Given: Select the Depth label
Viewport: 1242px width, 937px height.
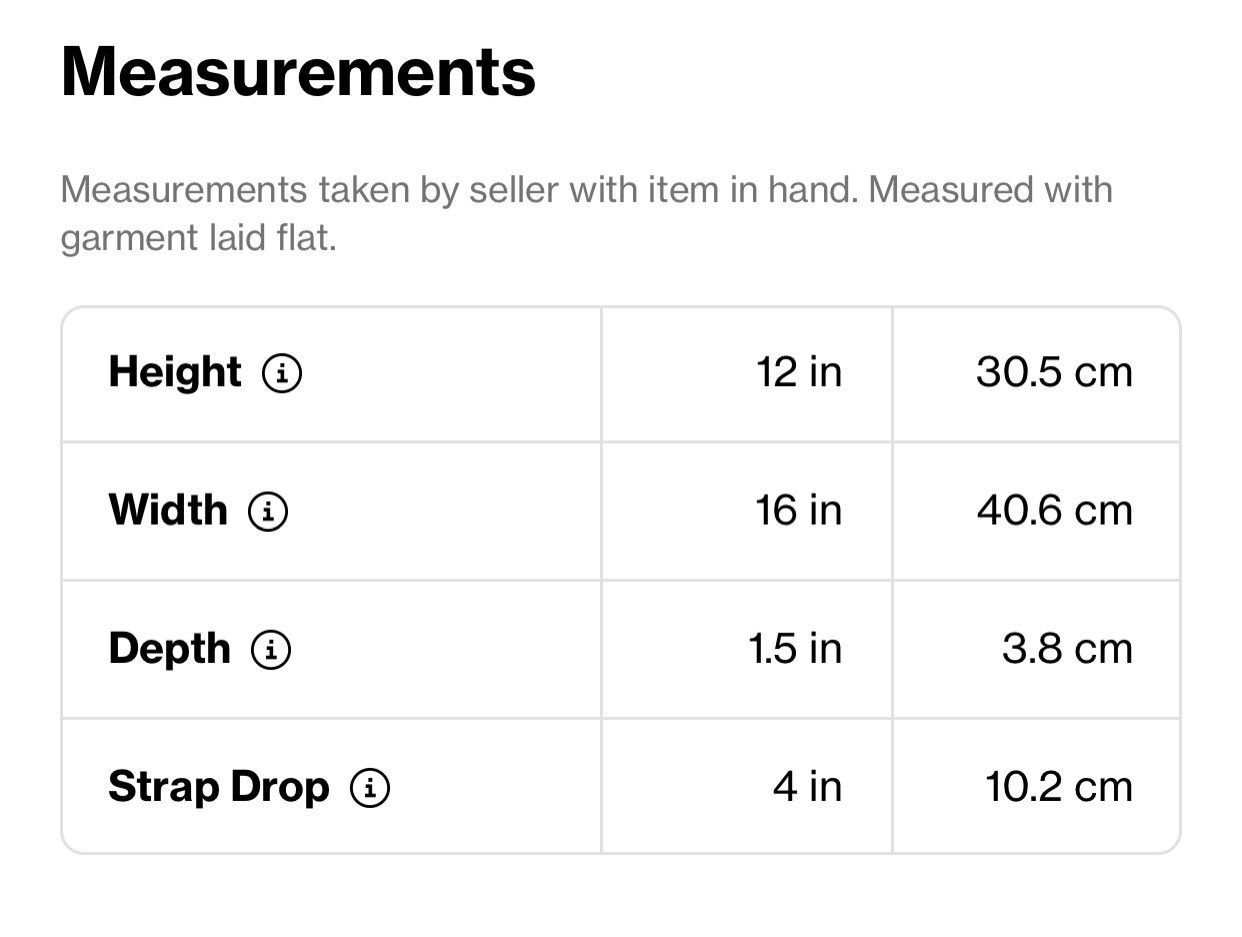Looking at the screenshot, I should click(x=169, y=650).
